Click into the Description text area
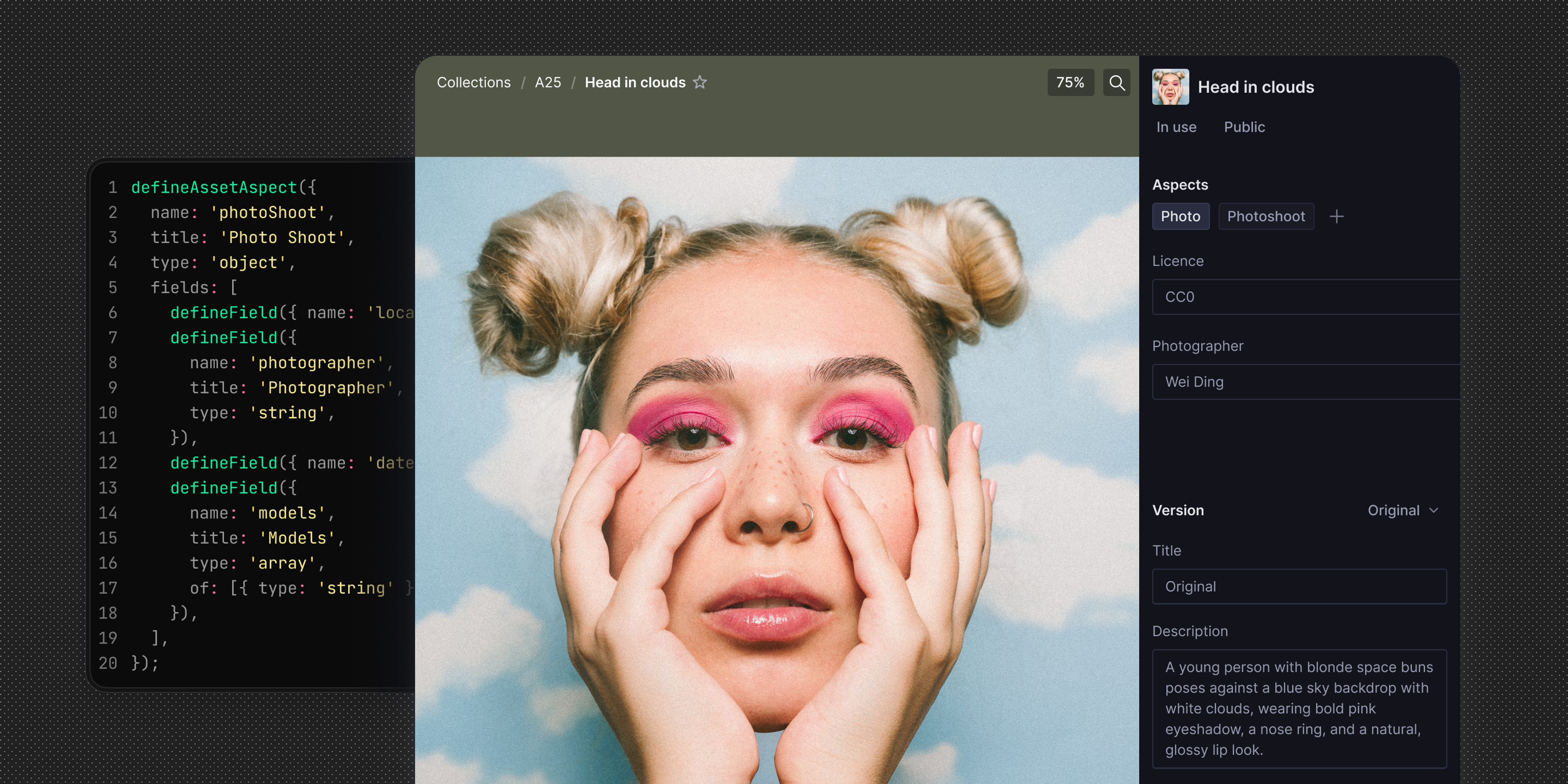Screen dimensions: 1568x784 click(1299, 708)
